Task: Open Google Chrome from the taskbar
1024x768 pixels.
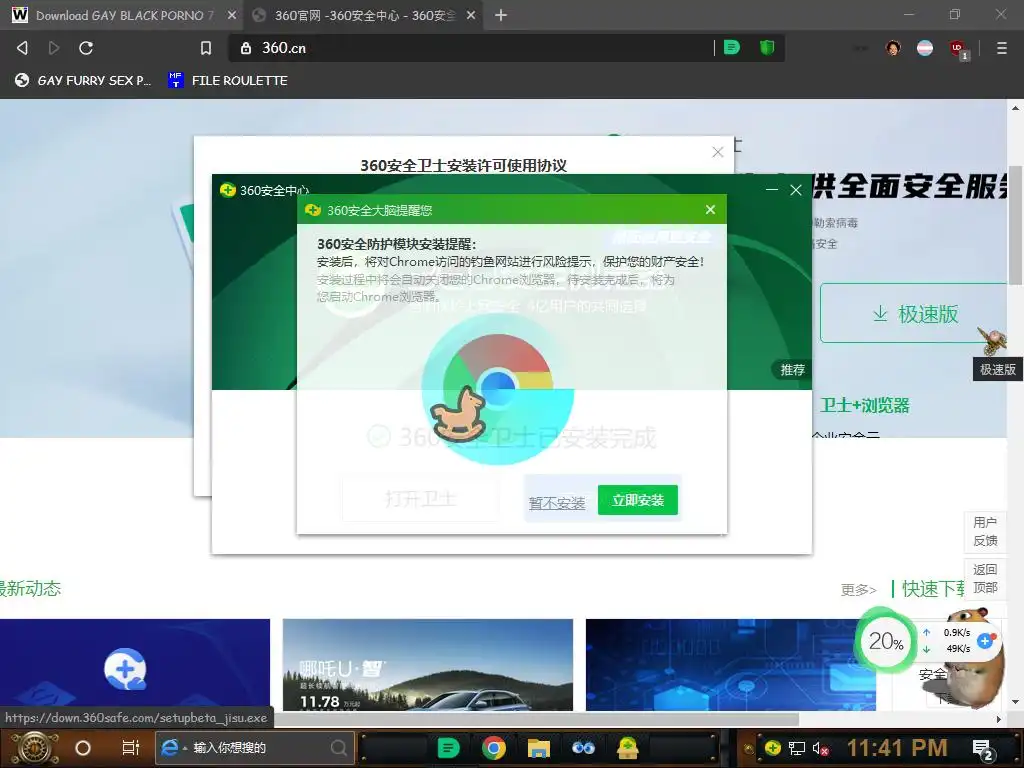Action: [494, 748]
